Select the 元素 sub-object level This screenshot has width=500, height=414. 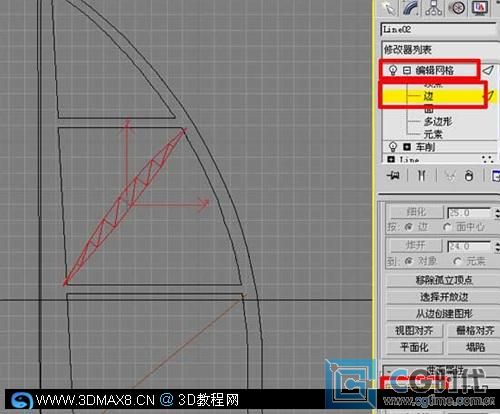[433, 134]
